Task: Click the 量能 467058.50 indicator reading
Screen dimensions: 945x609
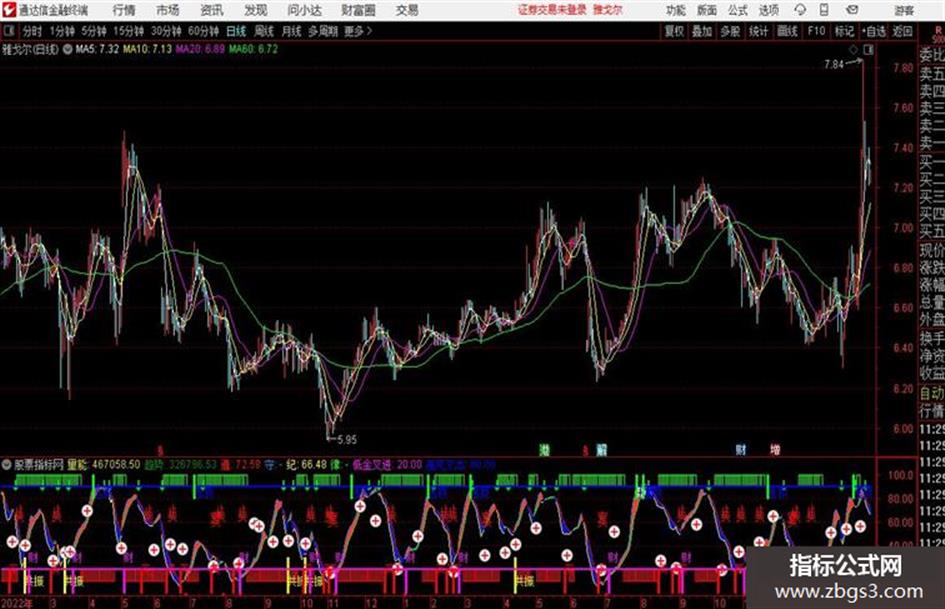Action: [x=103, y=465]
